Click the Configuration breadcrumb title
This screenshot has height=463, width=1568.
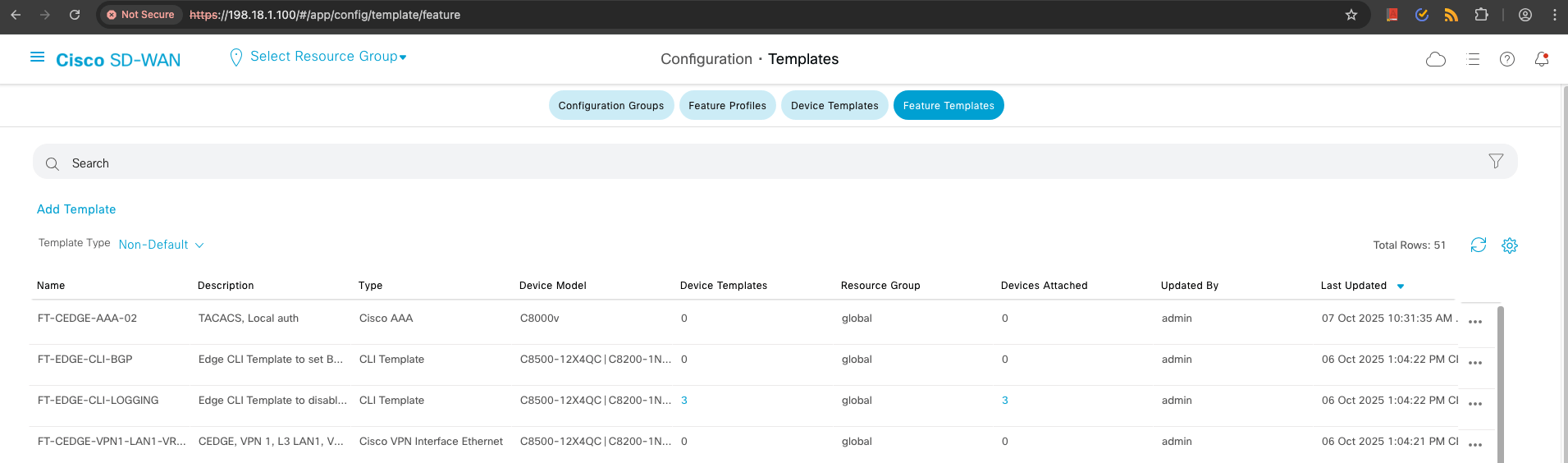(706, 59)
